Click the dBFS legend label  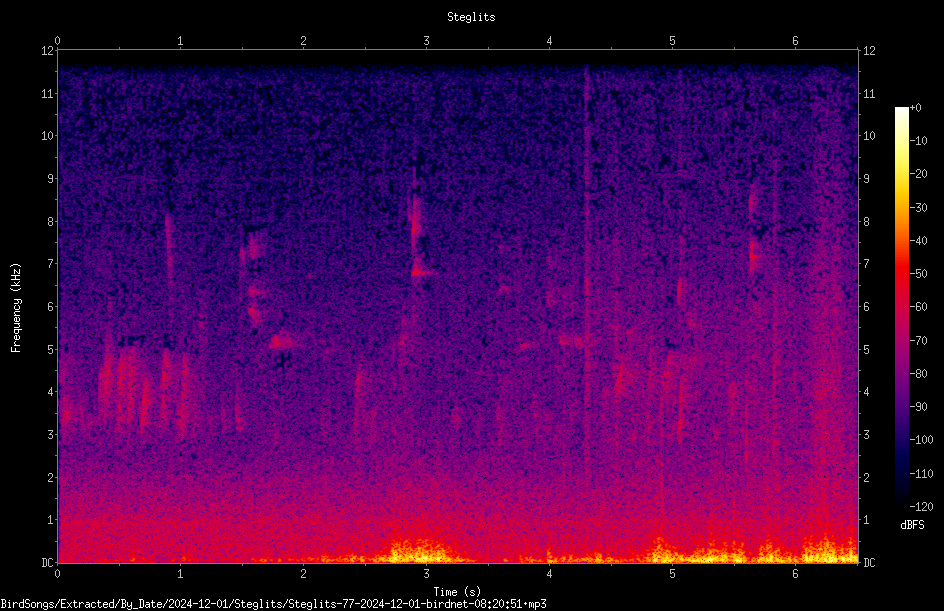912,525
